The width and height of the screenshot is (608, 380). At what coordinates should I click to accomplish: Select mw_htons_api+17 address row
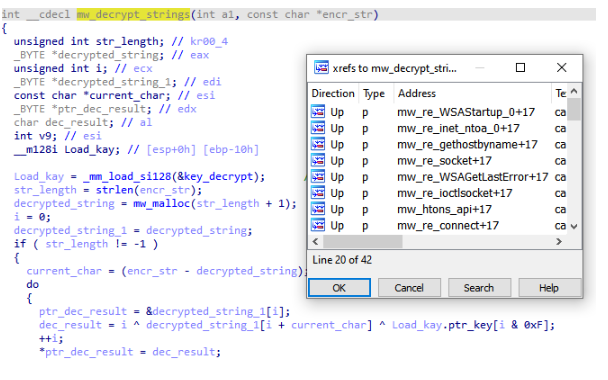pos(444,209)
